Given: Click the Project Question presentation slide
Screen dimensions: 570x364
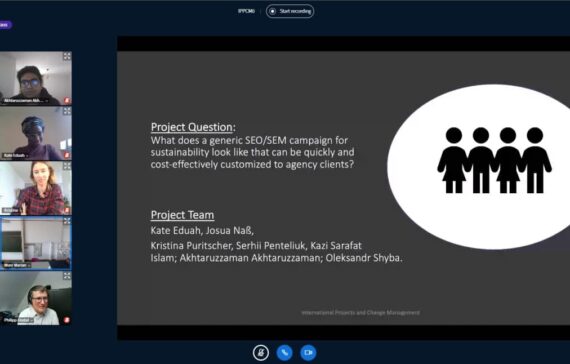Looking at the screenshot, I should pos(343,188).
